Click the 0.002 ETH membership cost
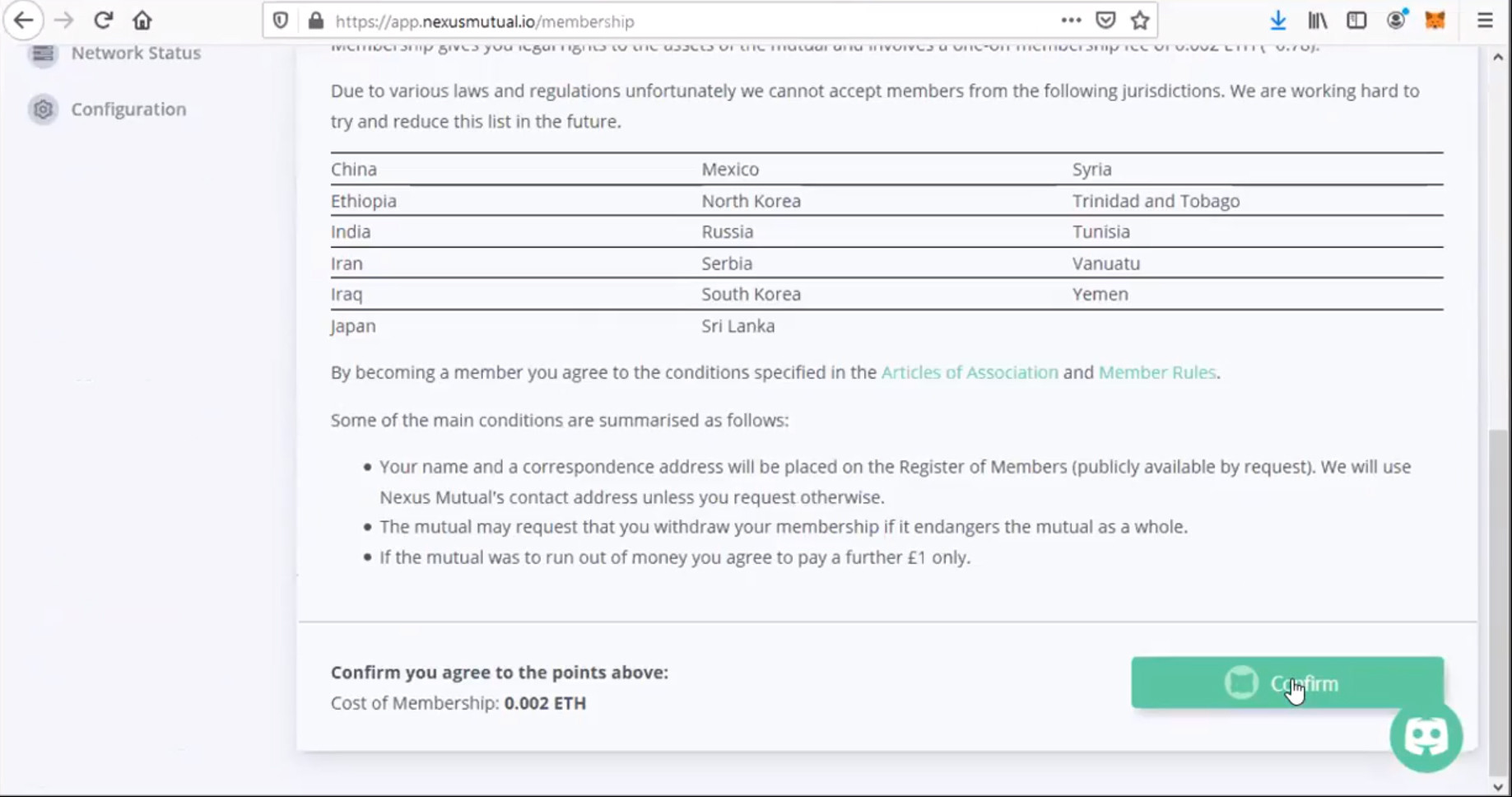This screenshot has height=797, width=1512. coord(545,703)
